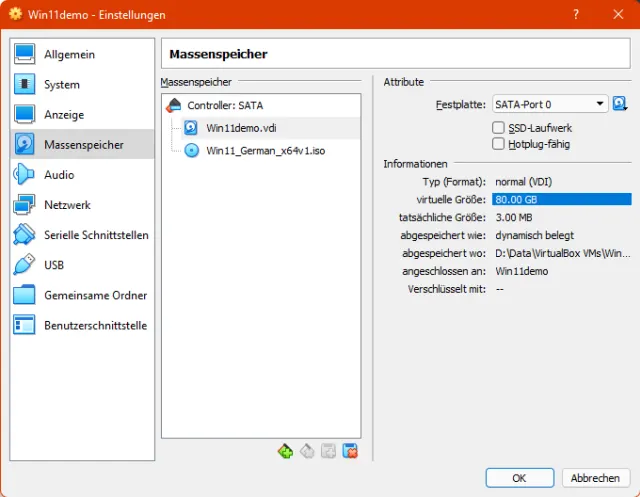Screen dimensions: 640x497
Task: Click the add attachment icon below storage tree
Action: (x=328, y=451)
